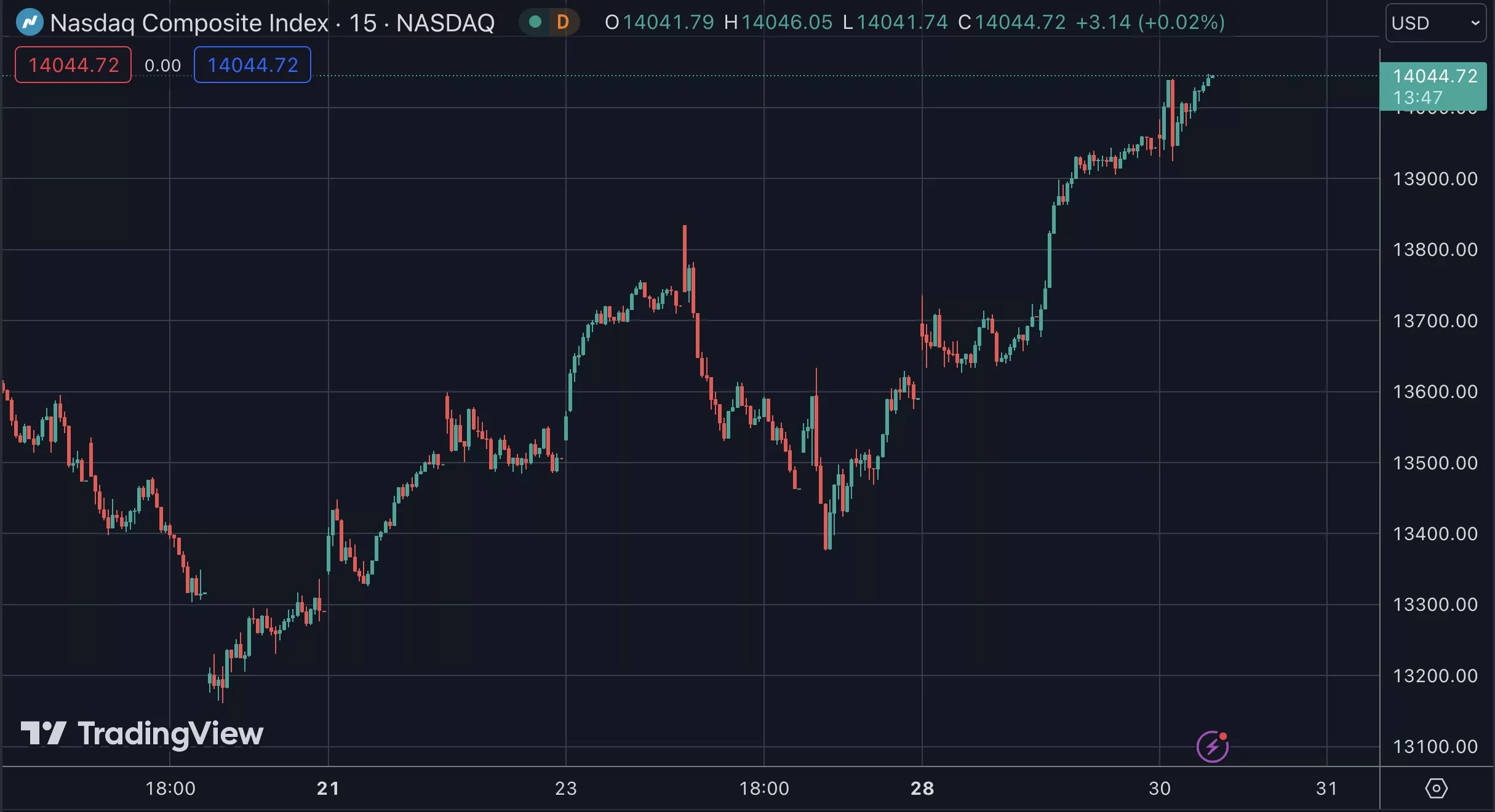Click the high value H 14046.05
Viewport: 1495px width, 812px height.
(x=778, y=23)
